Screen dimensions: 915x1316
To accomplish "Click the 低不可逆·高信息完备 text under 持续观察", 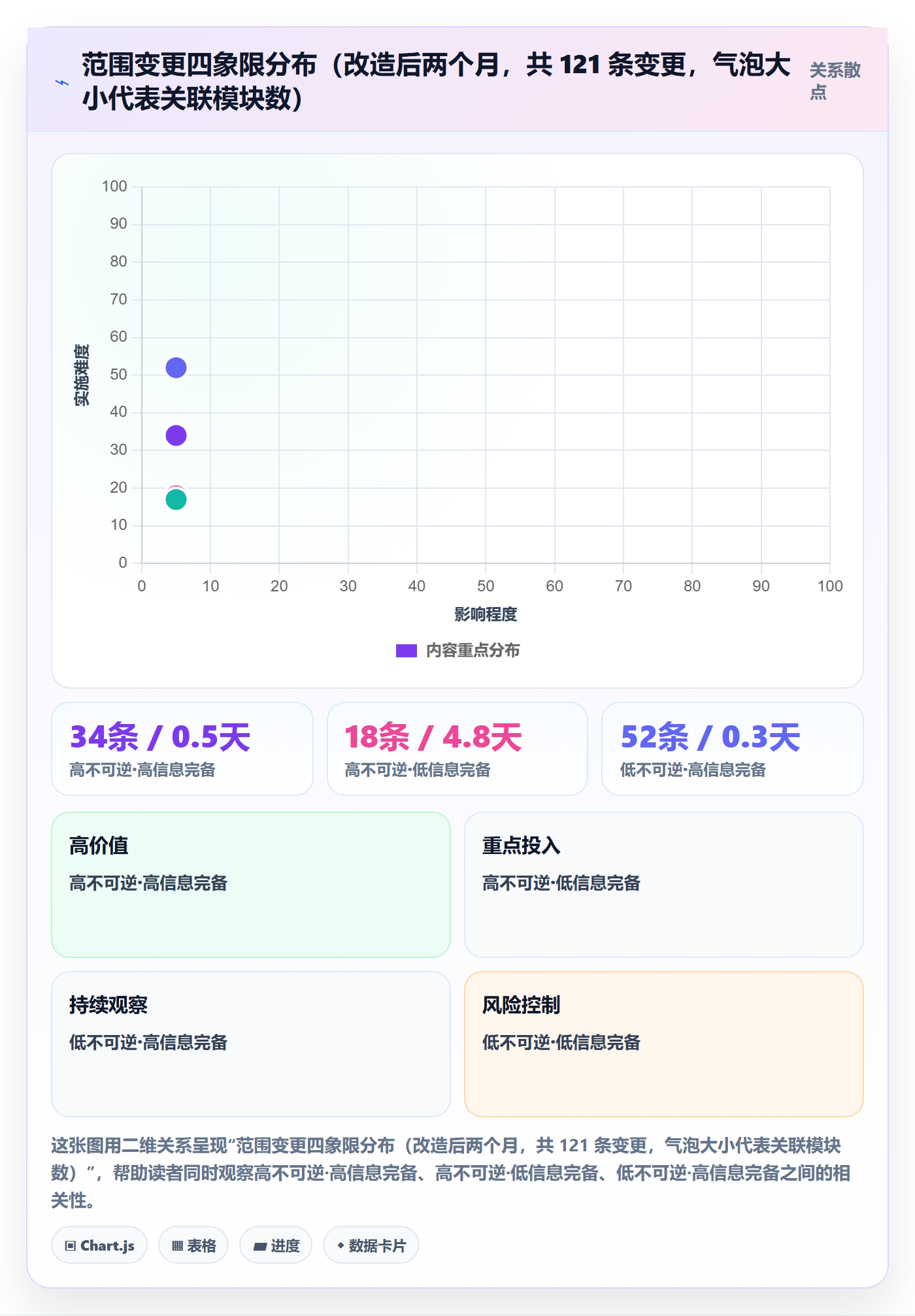I will click(148, 1043).
